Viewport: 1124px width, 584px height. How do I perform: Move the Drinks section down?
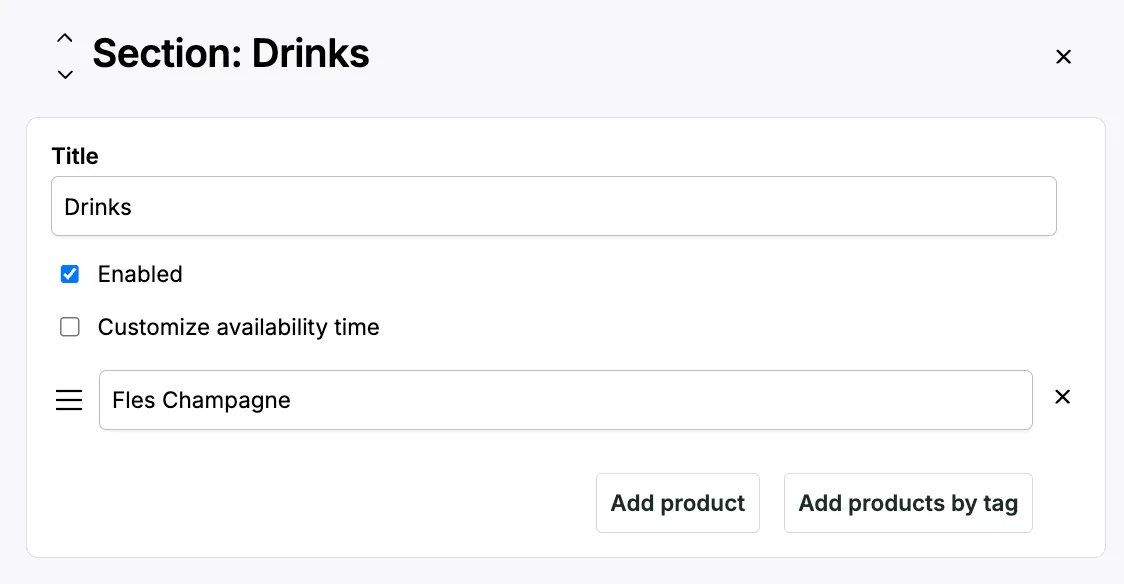(65, 74)
